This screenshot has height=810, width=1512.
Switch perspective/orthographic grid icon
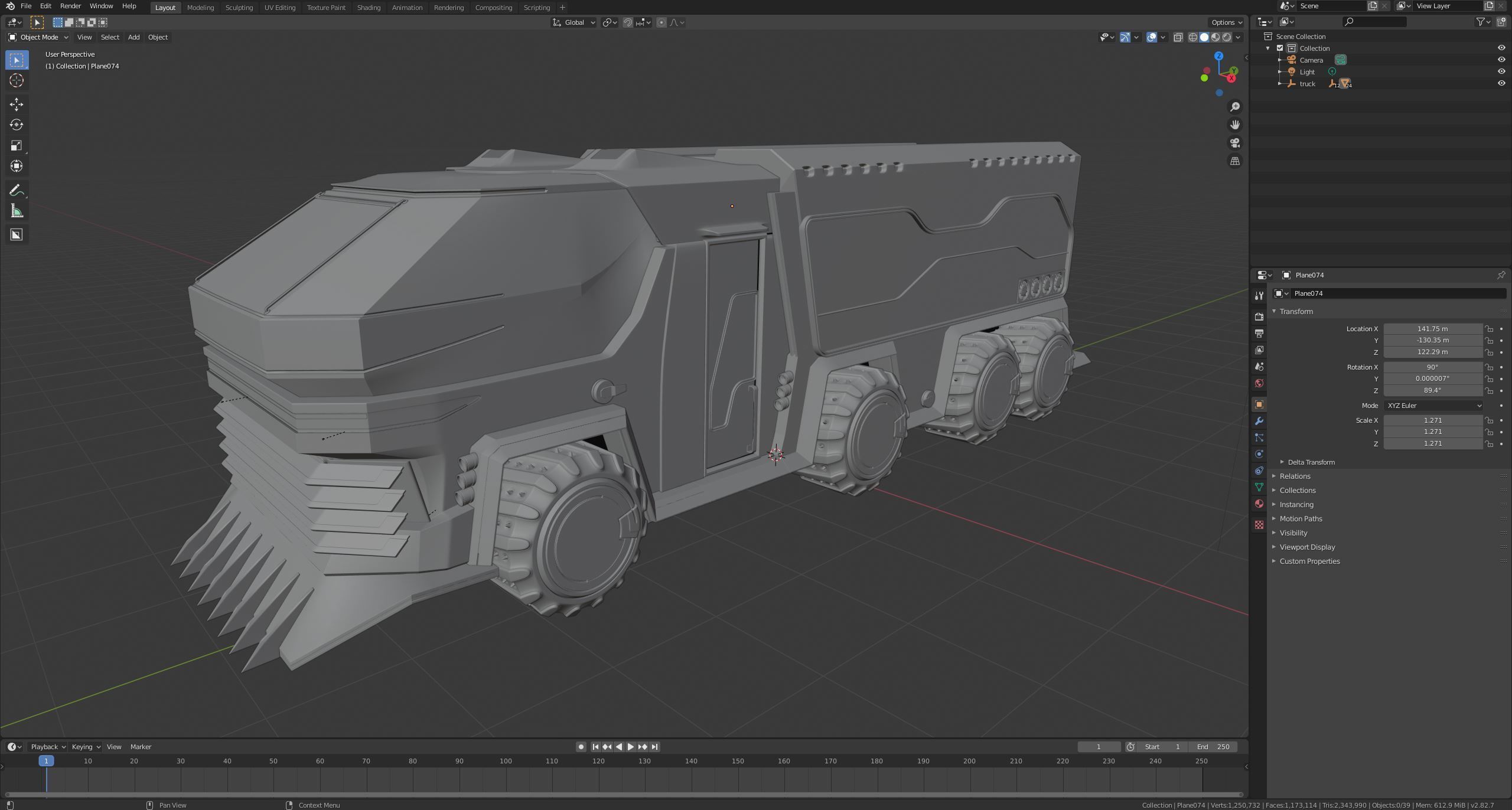point(1235,161)
